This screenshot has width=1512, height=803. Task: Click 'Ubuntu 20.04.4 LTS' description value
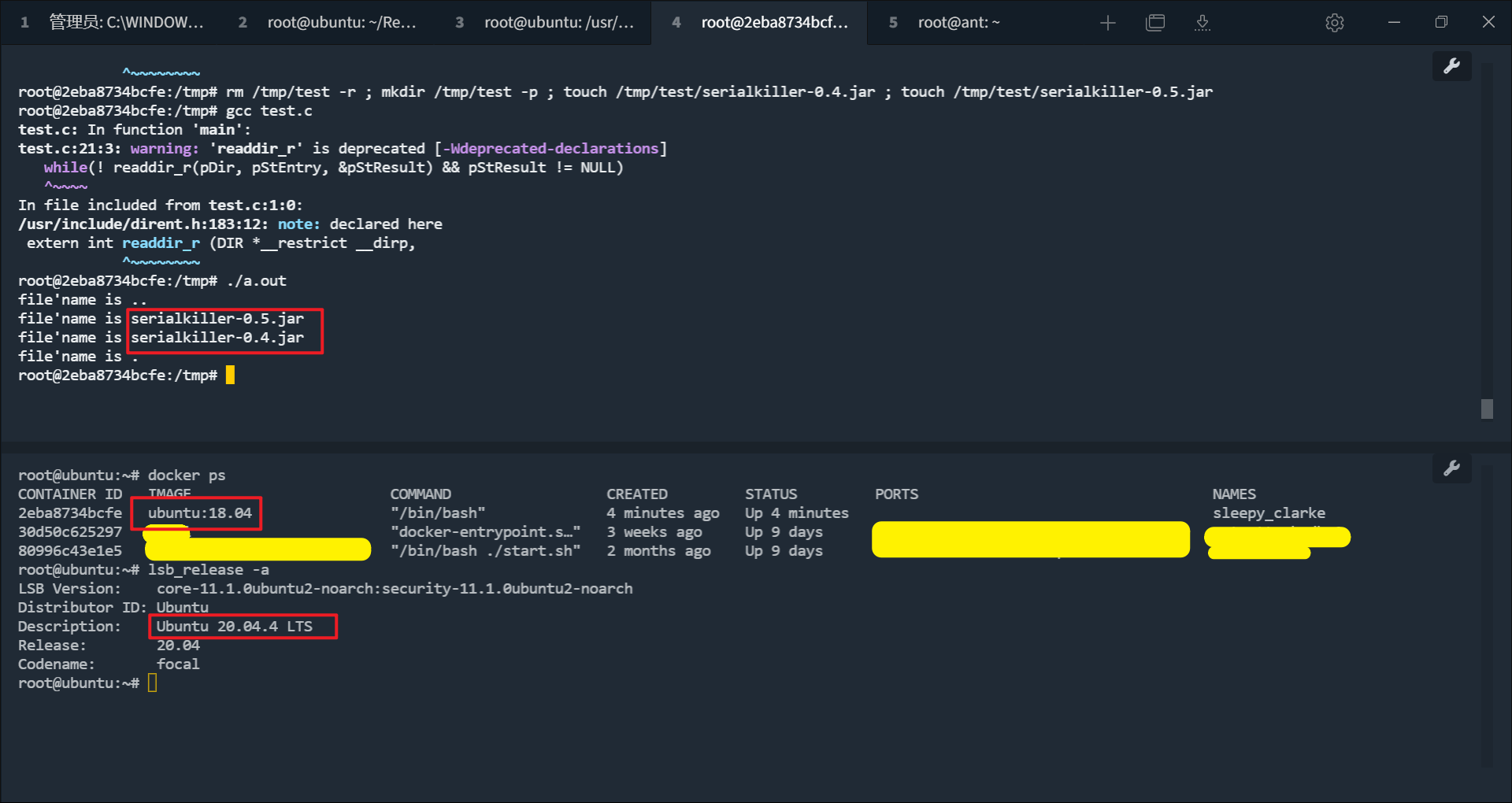point(235,627)
